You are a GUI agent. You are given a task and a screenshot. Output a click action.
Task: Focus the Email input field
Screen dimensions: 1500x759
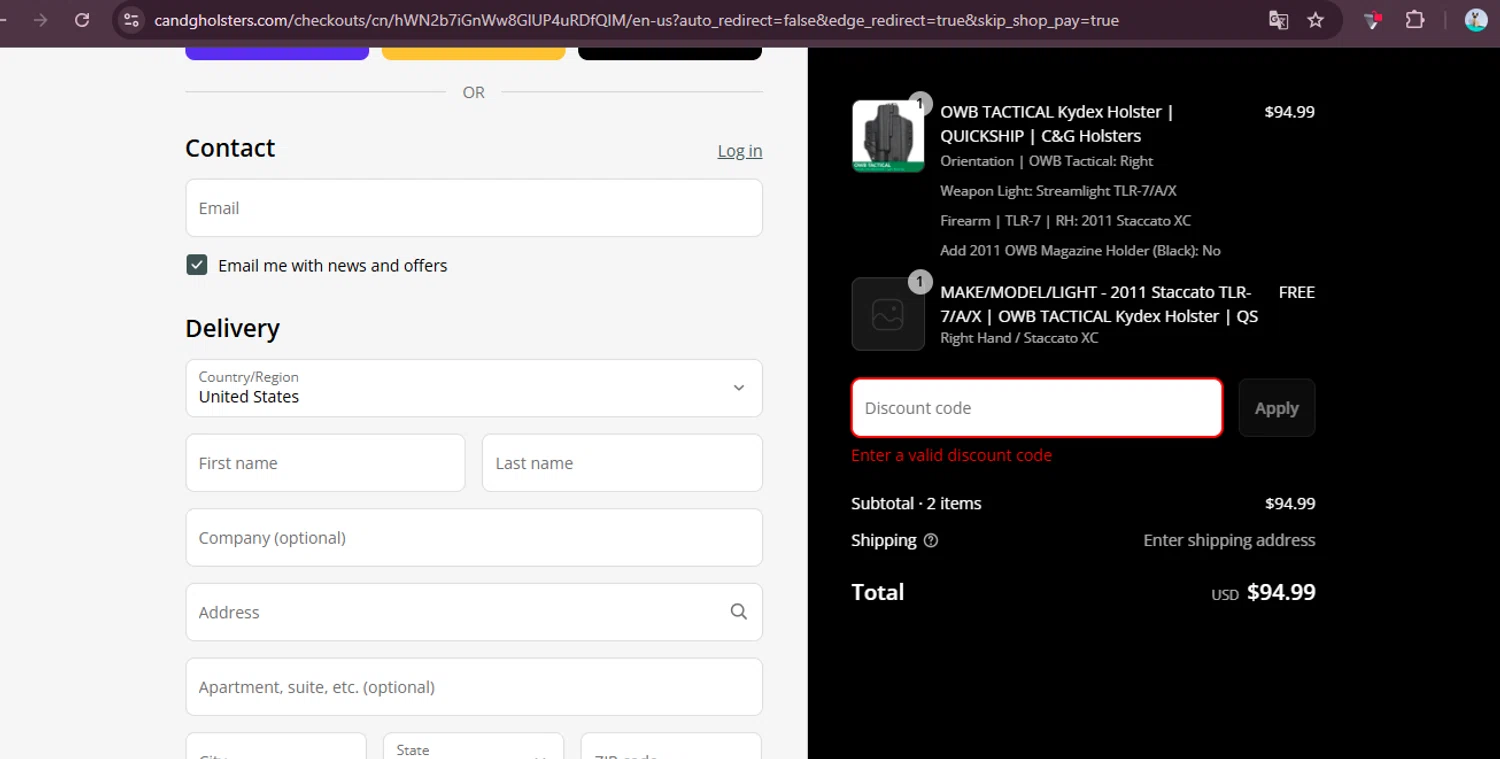(474, 208)
